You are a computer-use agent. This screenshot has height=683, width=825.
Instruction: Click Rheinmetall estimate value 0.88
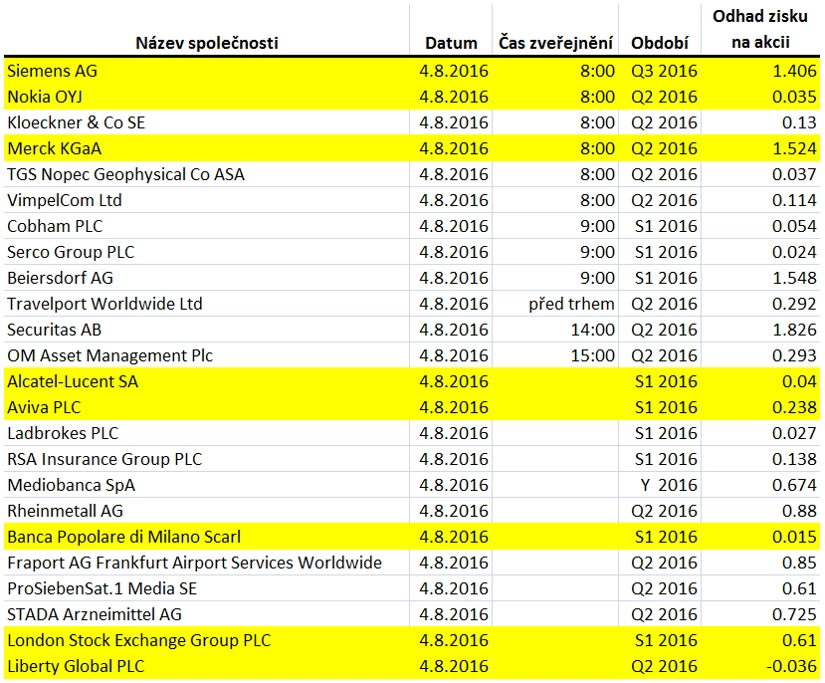(x=799, y=510)
